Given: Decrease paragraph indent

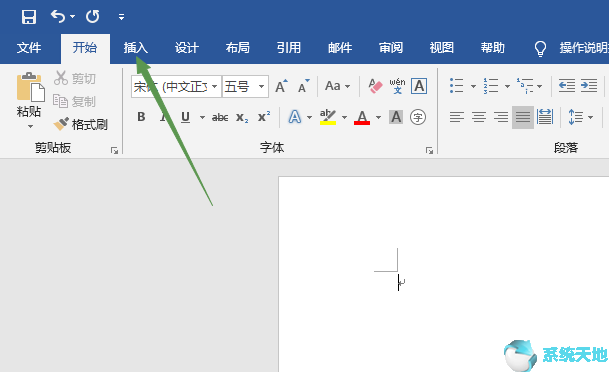Looking at the screenshot, I should (567, 86).
